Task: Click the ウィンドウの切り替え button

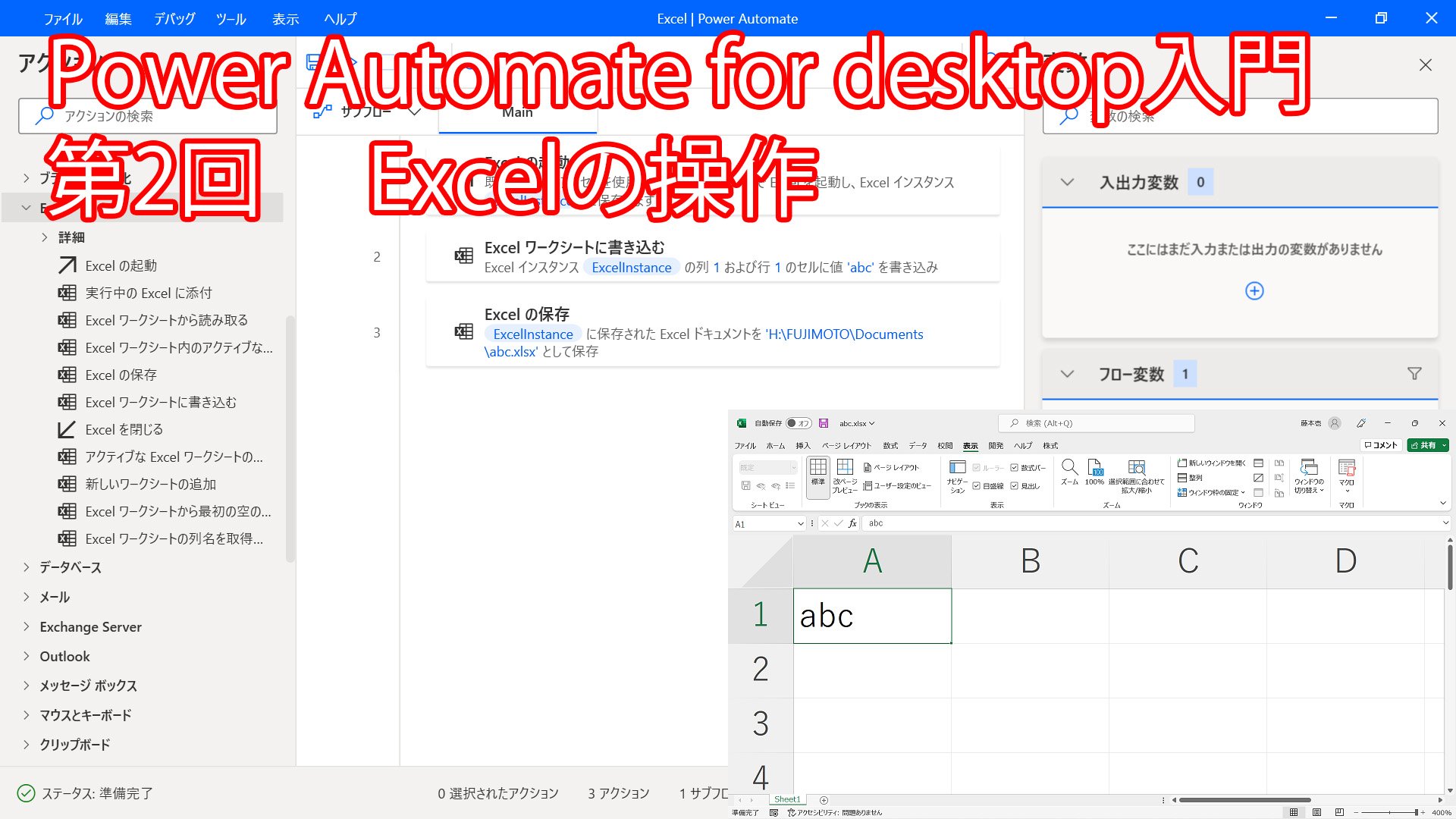Action: pyautogui.click(x=1309, y=476)
